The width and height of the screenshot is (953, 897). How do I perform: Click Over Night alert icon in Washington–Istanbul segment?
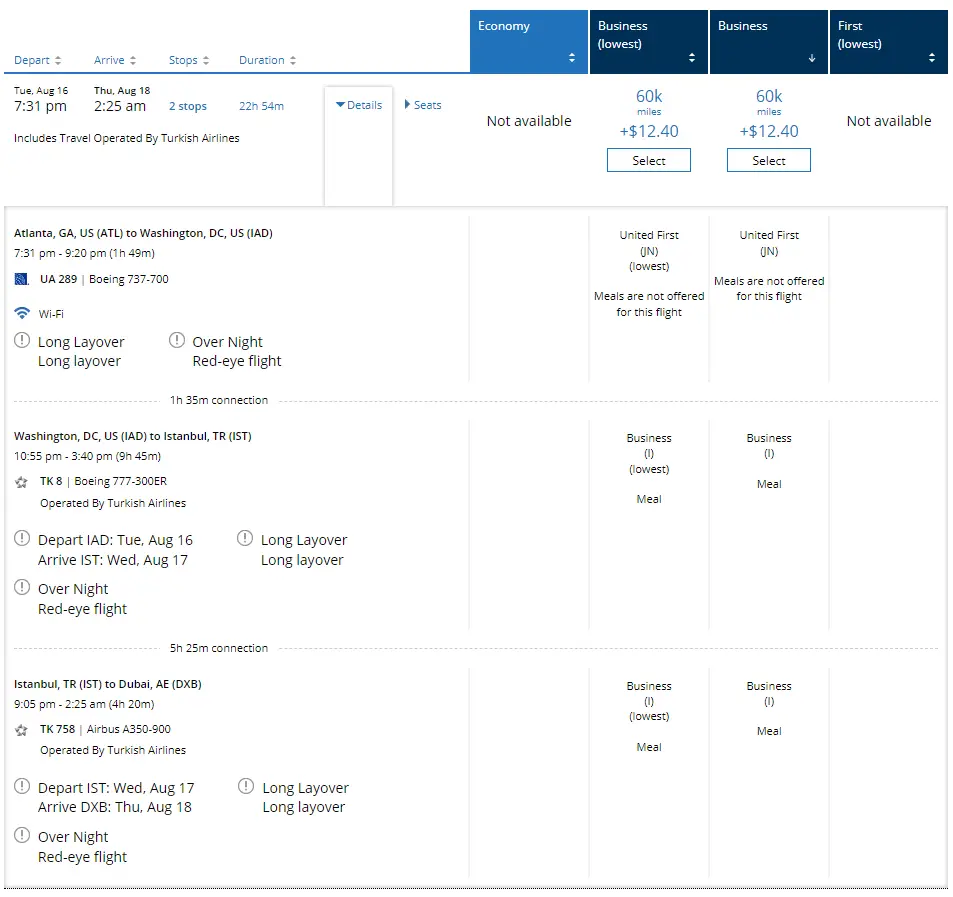click(22, 588)
